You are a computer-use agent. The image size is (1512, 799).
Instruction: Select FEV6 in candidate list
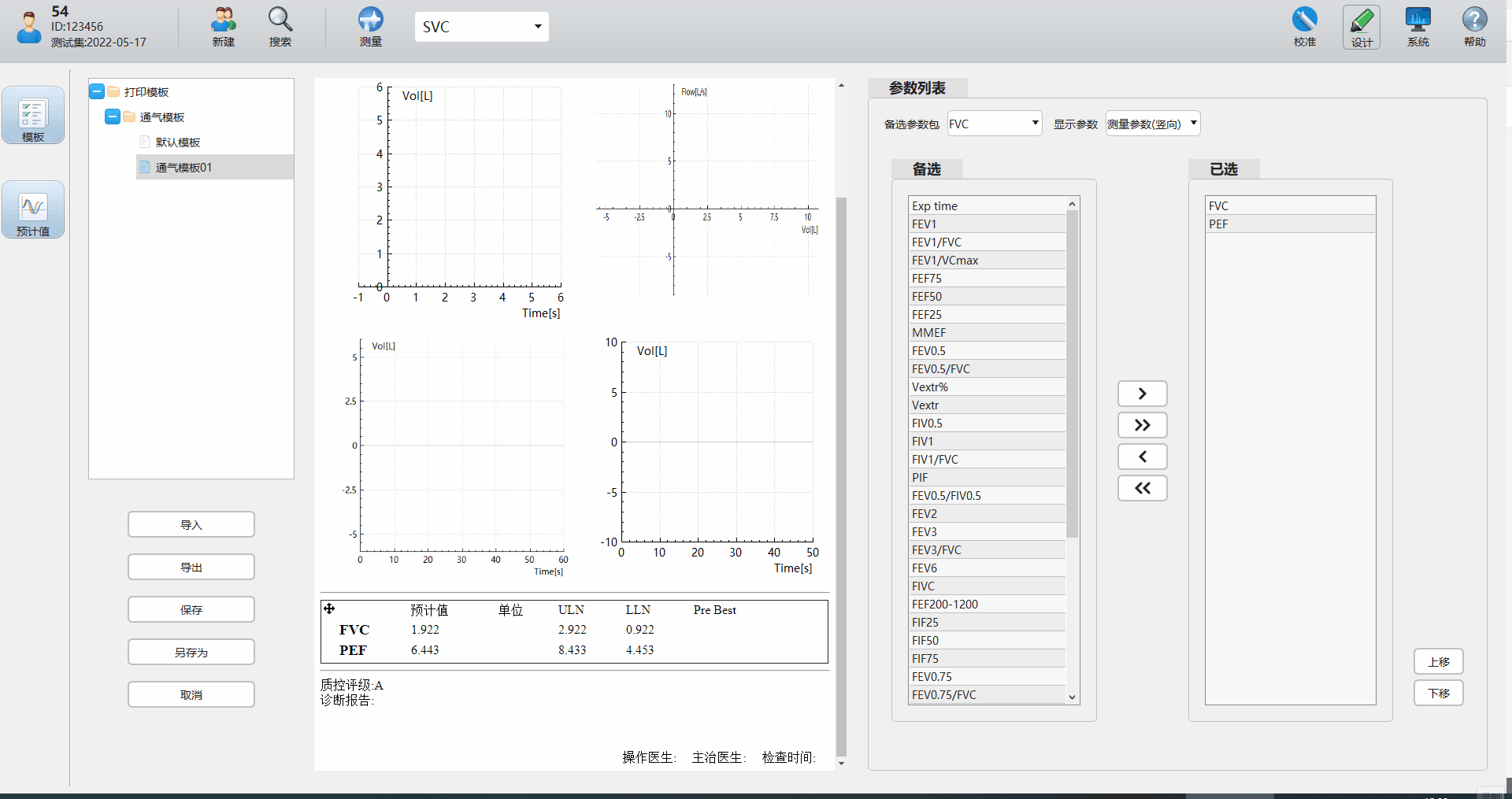pos(988,568)
